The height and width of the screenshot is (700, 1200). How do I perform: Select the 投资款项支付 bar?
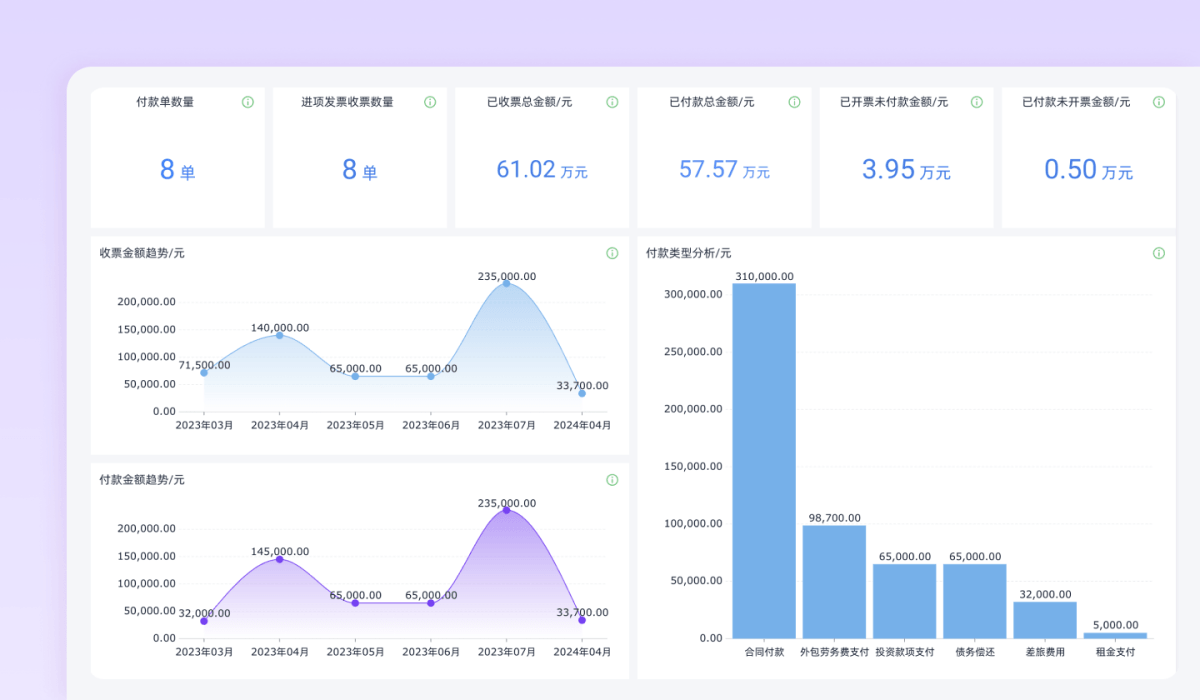coord(904,601)
